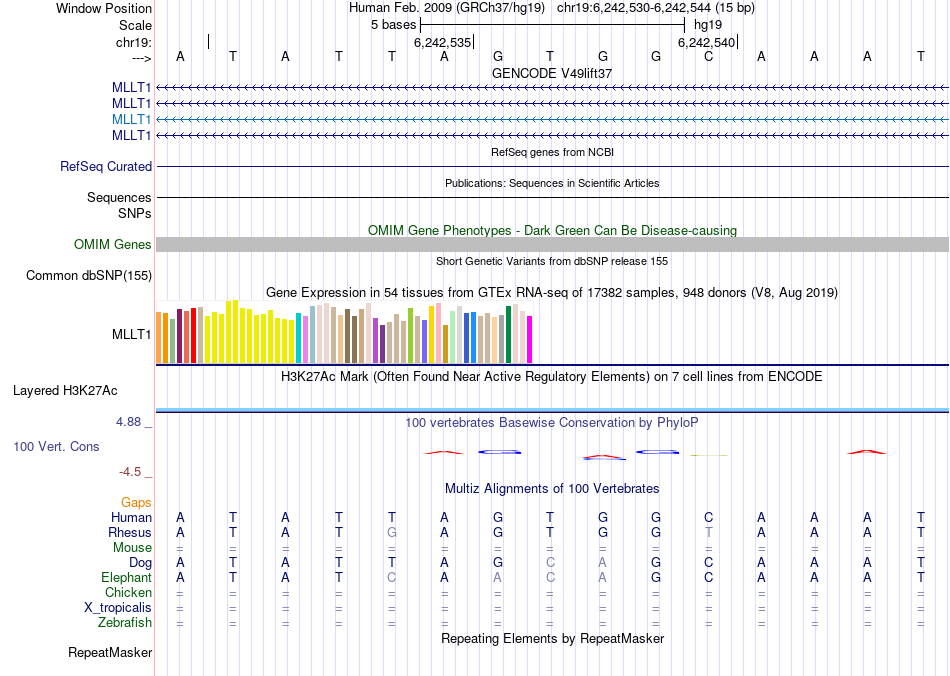Open Multiz Alignments of 100 Vertebrates title
The width and height of the screenshot is (950, 676).
pos(552,489)
